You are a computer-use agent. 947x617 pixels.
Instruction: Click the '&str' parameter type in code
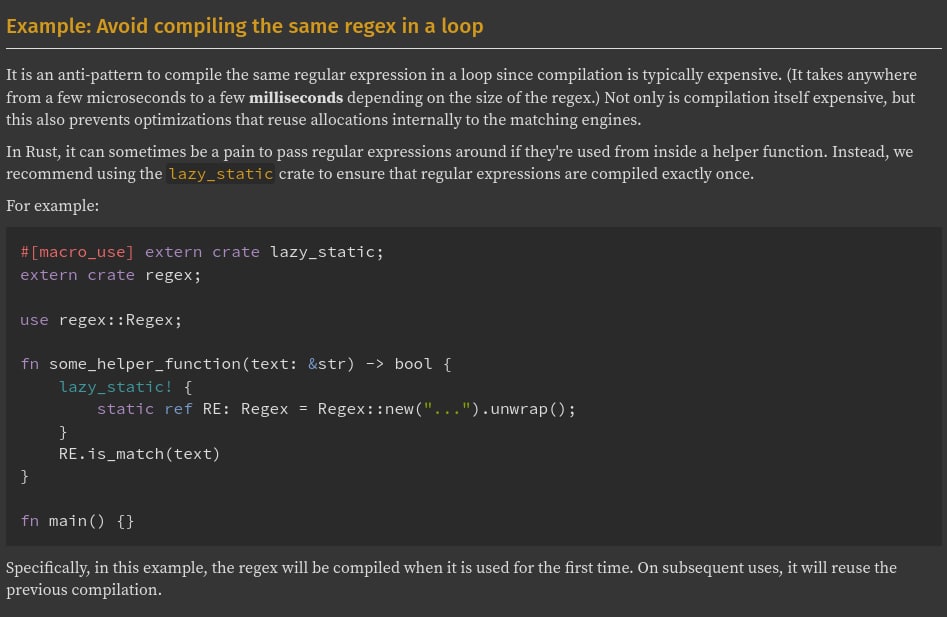331,364
